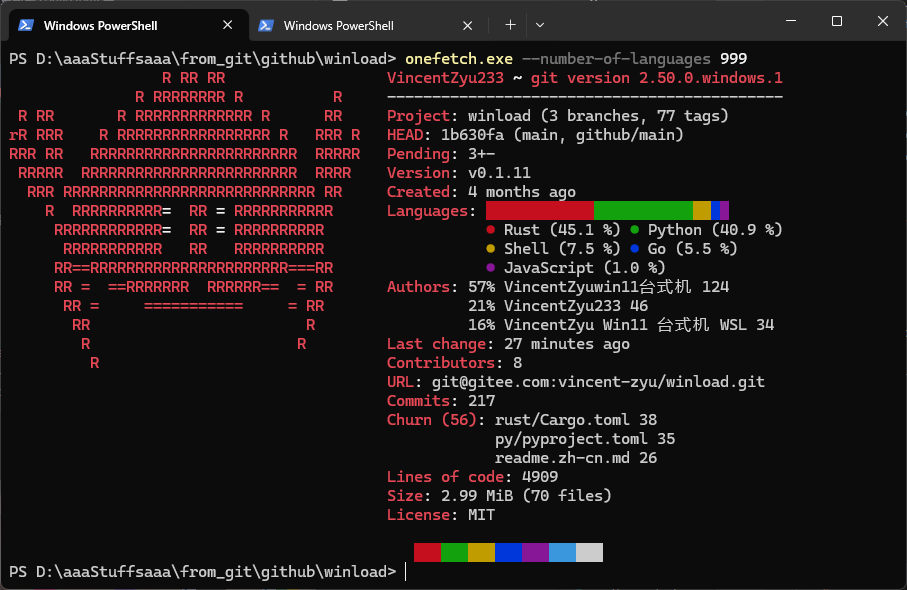Click the yellow block in bottom palette

coord(481,552)
